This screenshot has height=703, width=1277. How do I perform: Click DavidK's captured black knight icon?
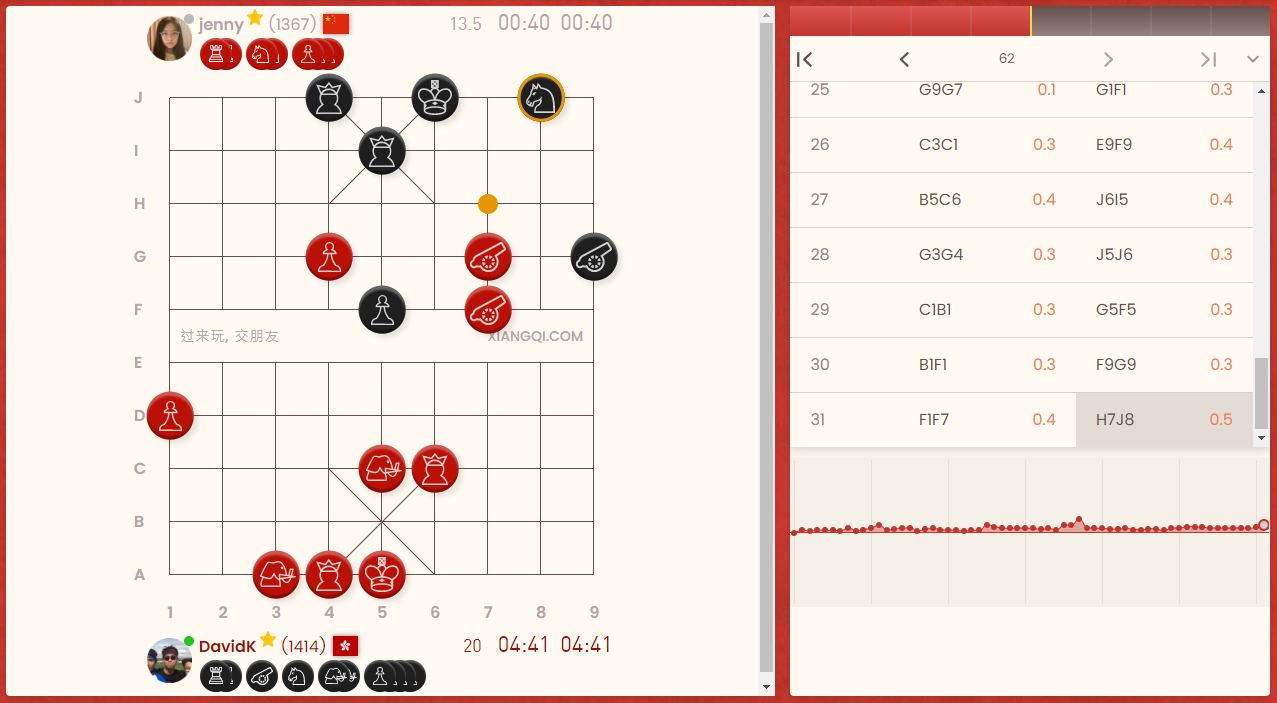click(x=297, y=676)
